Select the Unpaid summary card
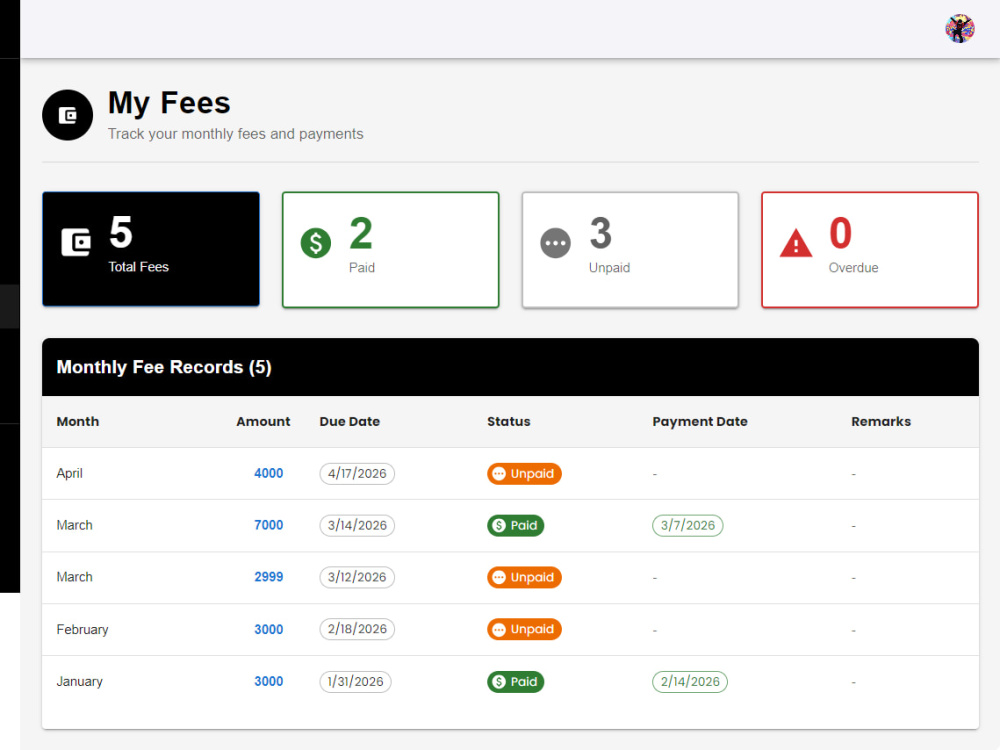Screen dimensions: 1000x750 point(630,249)
